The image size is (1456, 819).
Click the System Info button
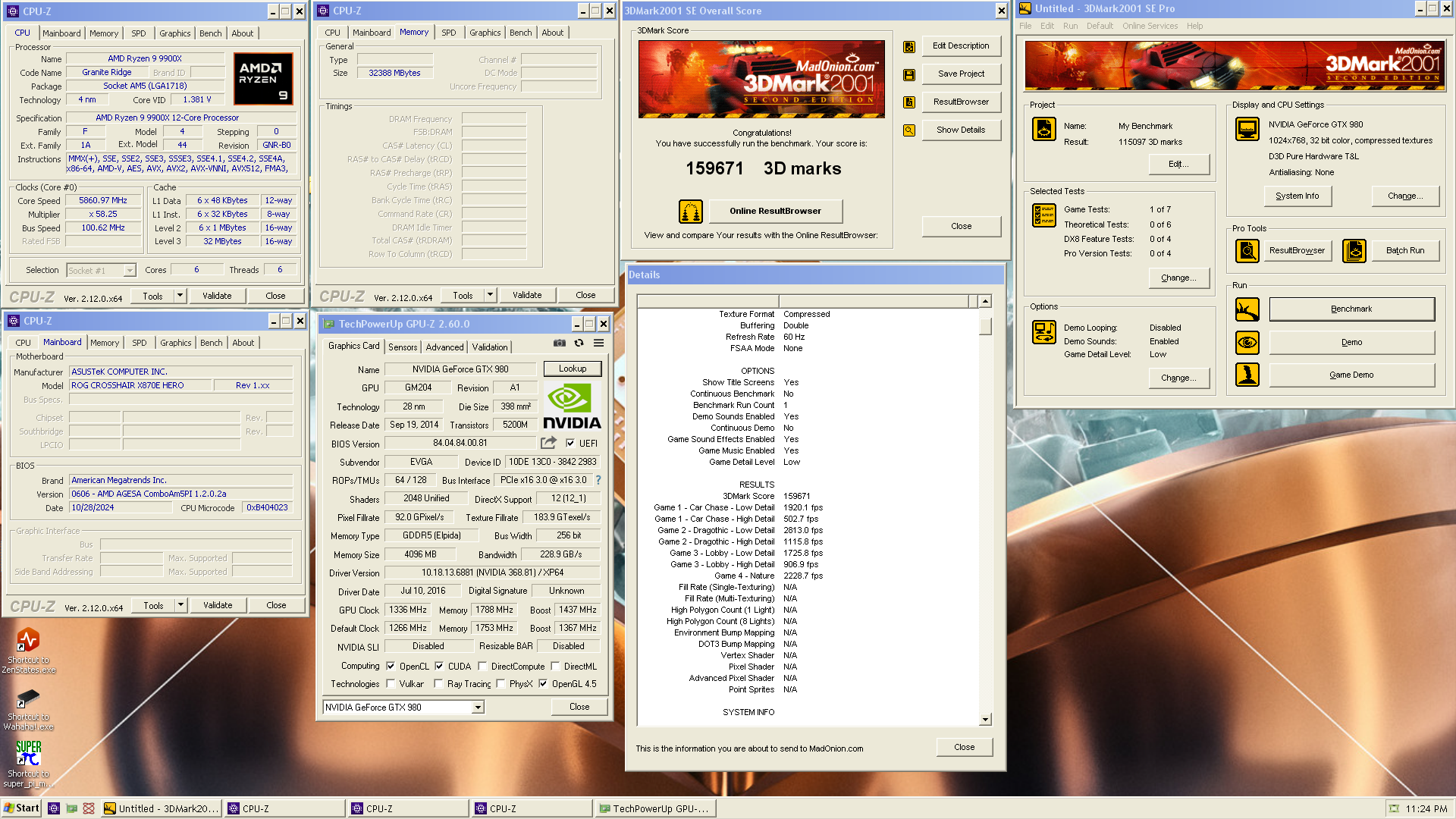1297,196
